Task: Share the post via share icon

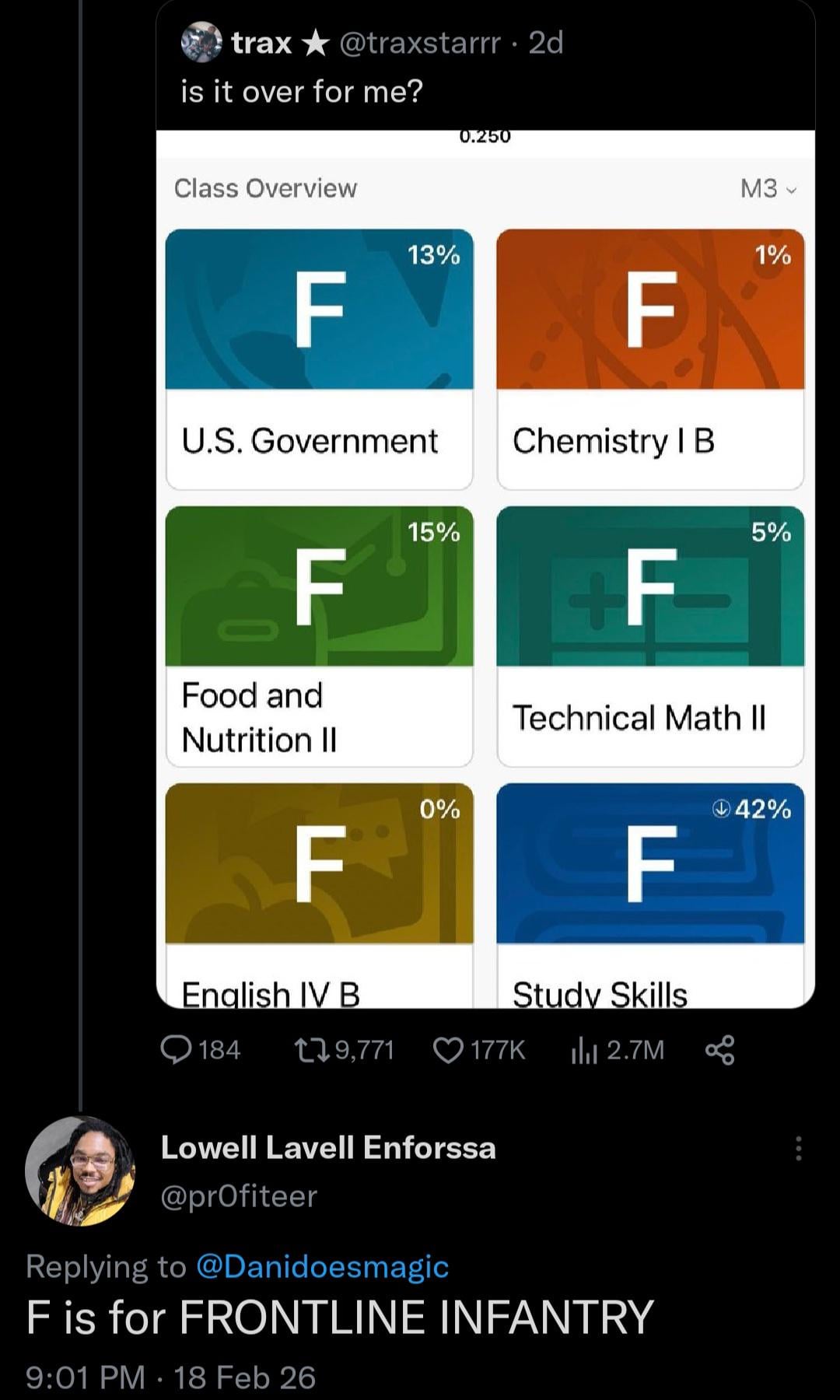Action: tap(719, 1050)
